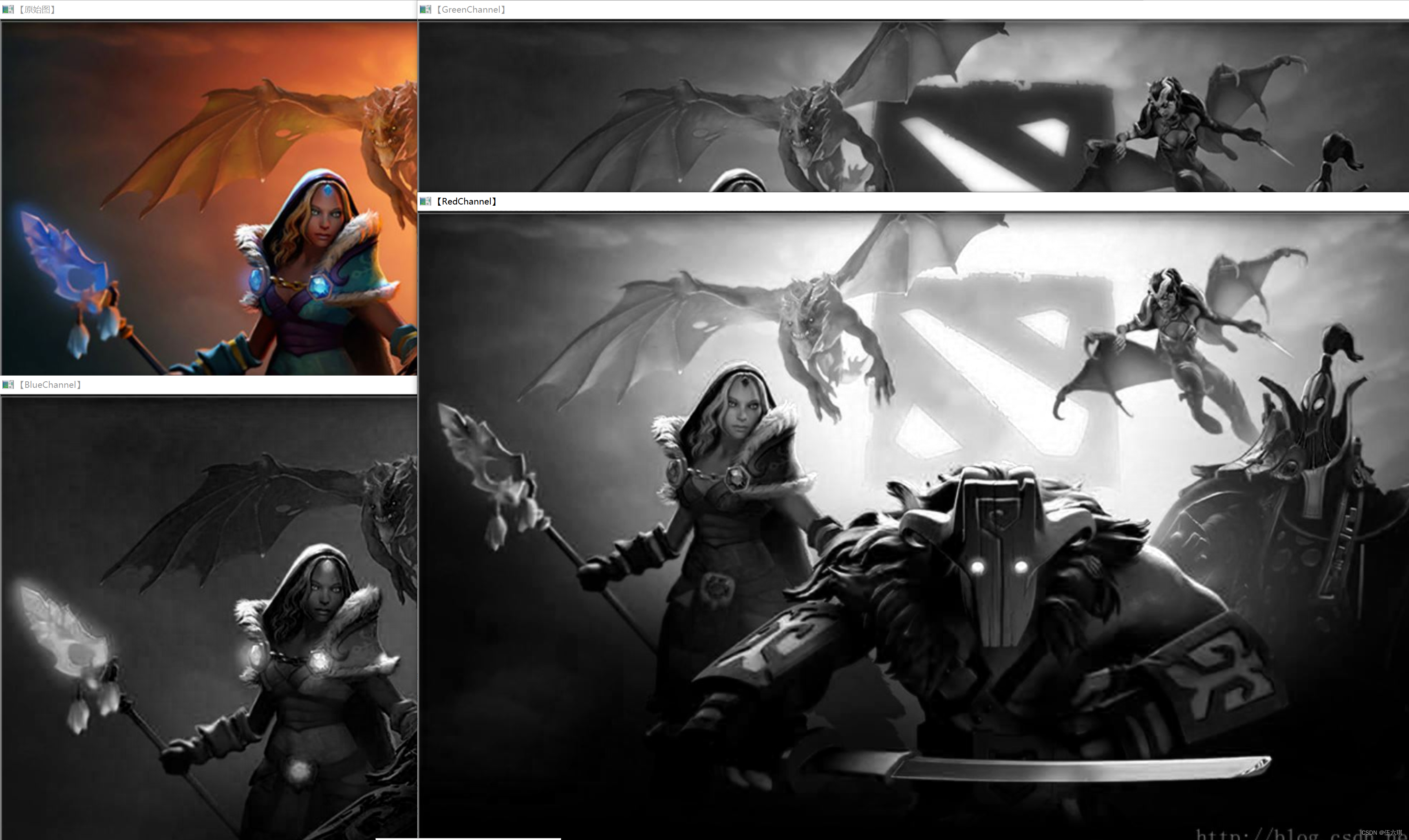Click the GreenChannel grayscale image
The width and height of the screenshot is (1409, 840).
(x=913, y=106)
